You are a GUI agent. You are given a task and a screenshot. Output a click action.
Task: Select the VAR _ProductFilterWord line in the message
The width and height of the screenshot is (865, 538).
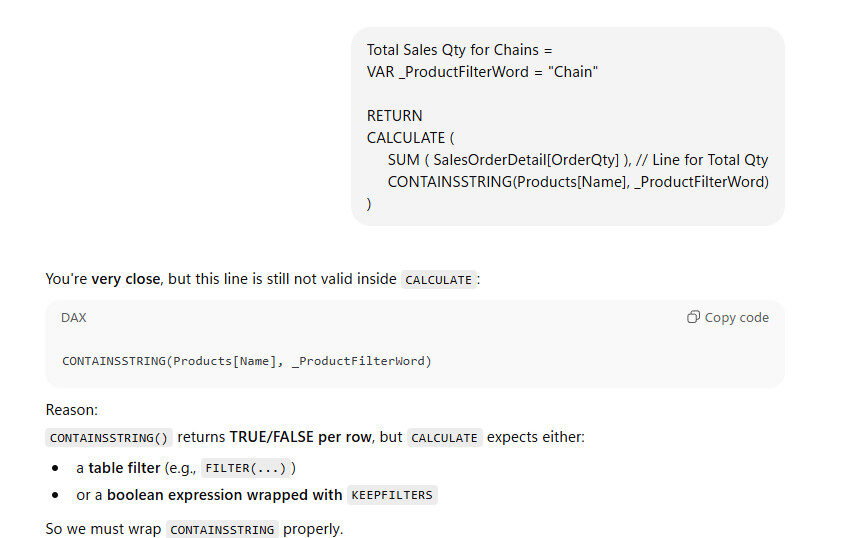[482, 71]
